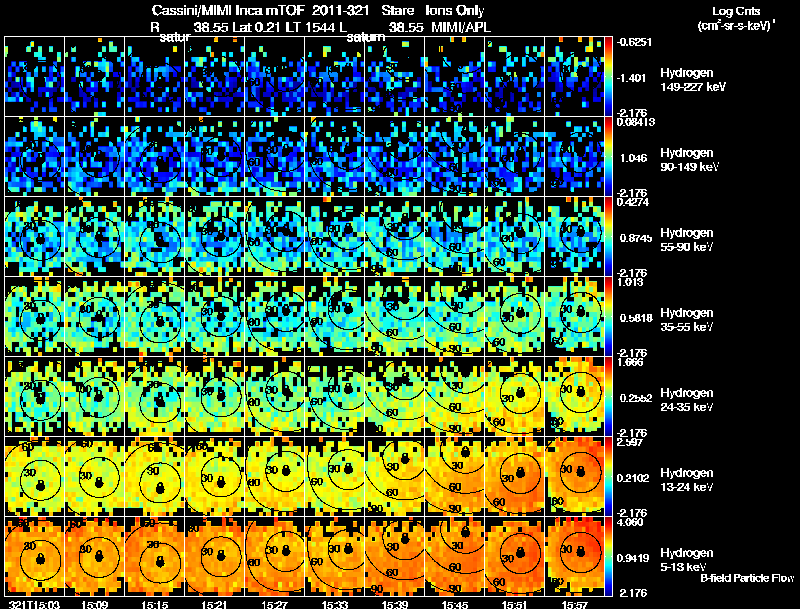The image size is (800, 609).
Task: Click the Cassini/MIMI Inca mTOF title
Action: [228, 11]
